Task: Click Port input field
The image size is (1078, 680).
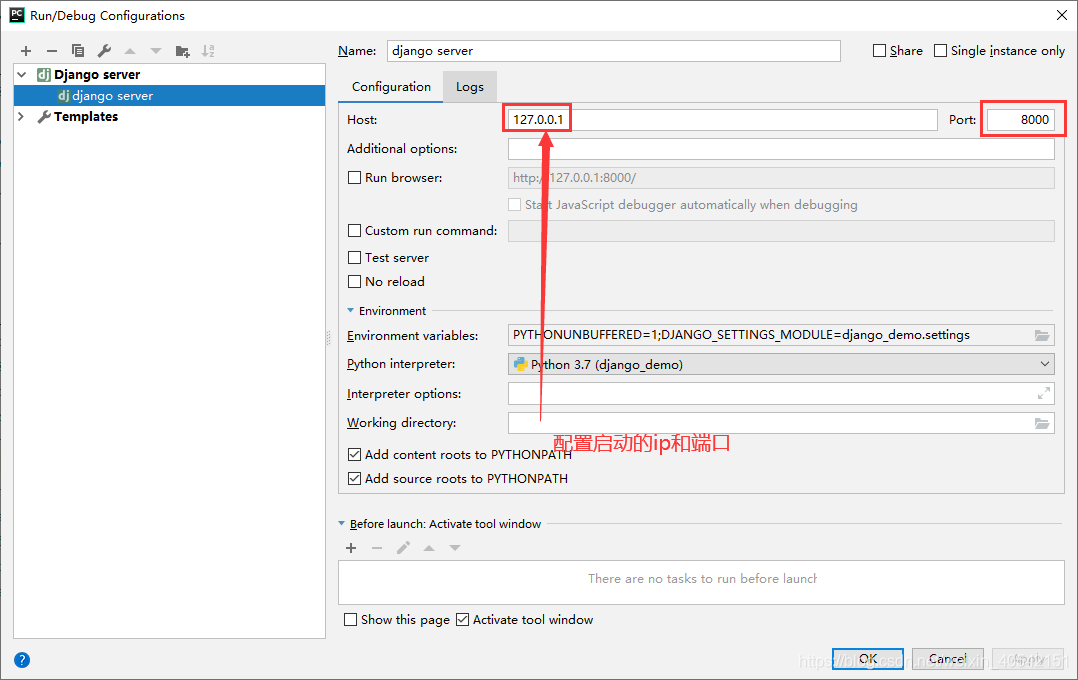Action: click(x=1021, y=120)
